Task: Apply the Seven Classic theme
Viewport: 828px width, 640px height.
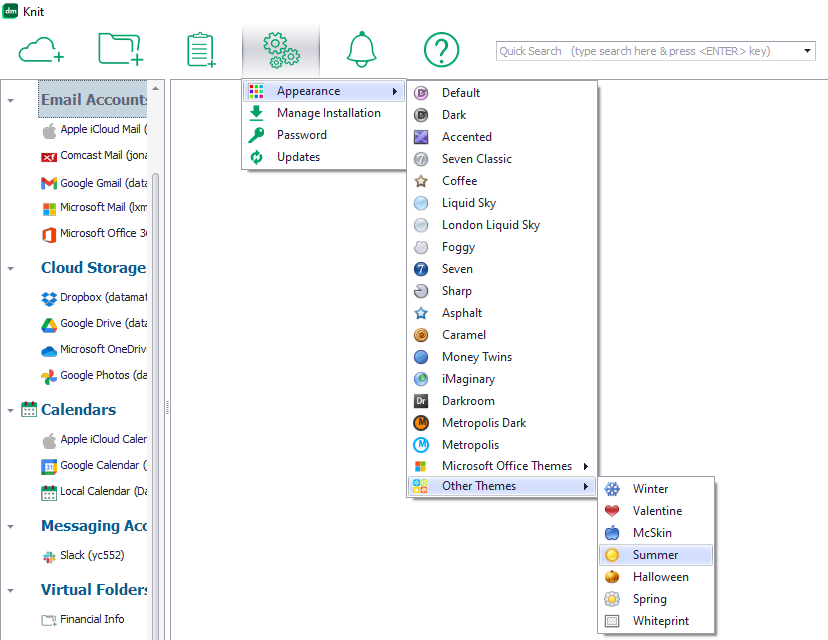Action: [501, 159]
